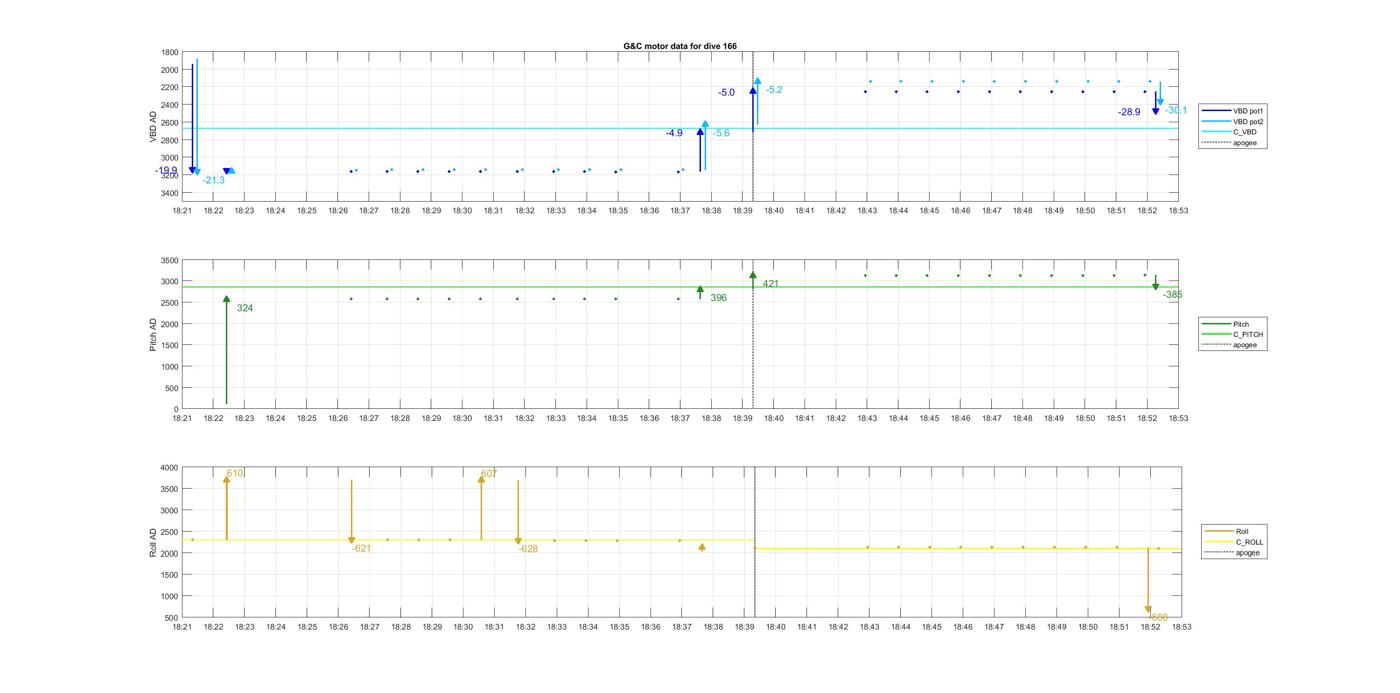The image size is (1400, 693).
Task: Click the '396' pitch move label
Action: (x=718, y=298)
